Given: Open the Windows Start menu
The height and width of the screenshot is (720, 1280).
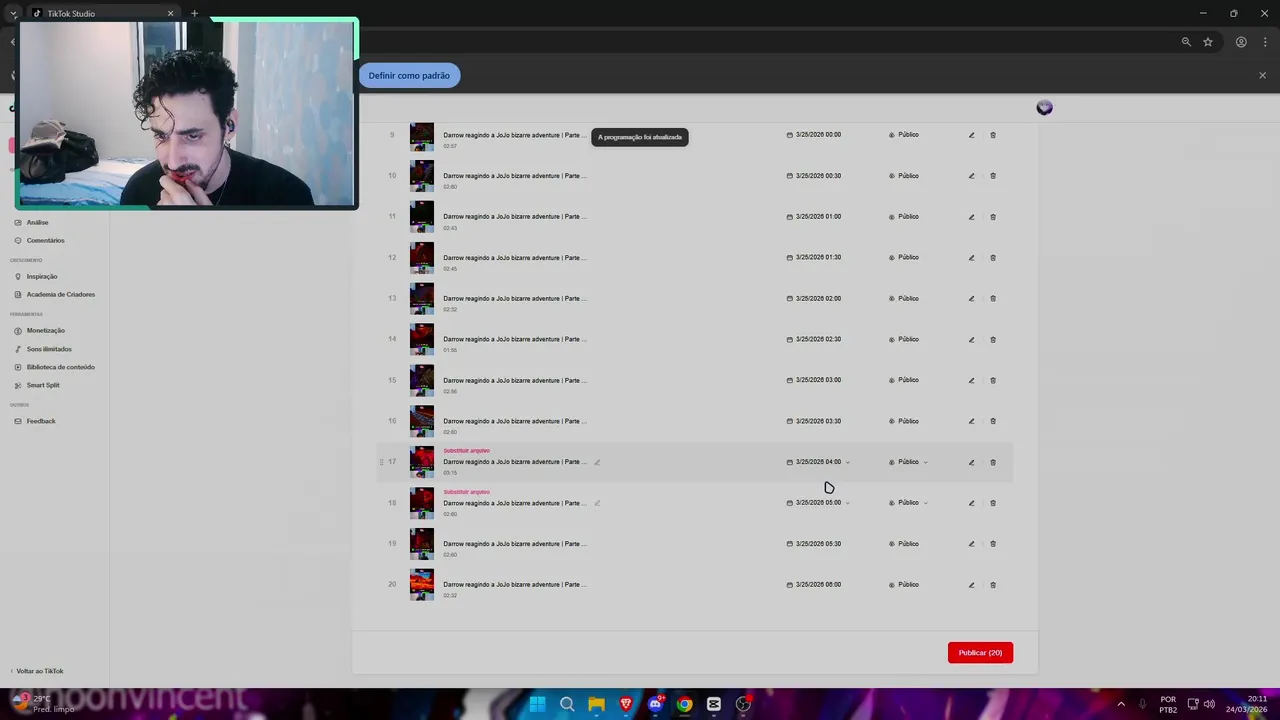Looking at the screenshot, I should click(x=537, y=704).
